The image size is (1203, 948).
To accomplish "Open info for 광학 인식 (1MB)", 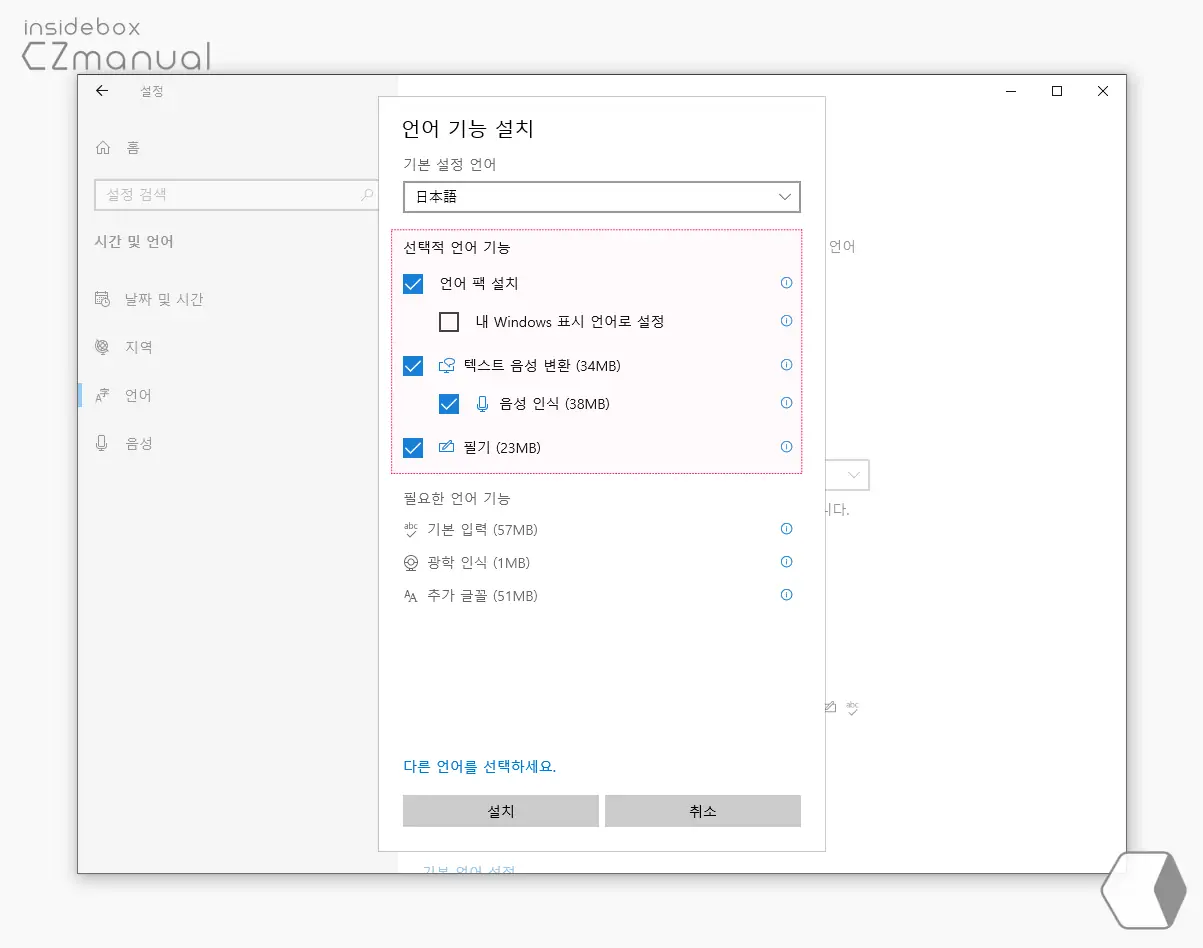I will click(786, 562).
